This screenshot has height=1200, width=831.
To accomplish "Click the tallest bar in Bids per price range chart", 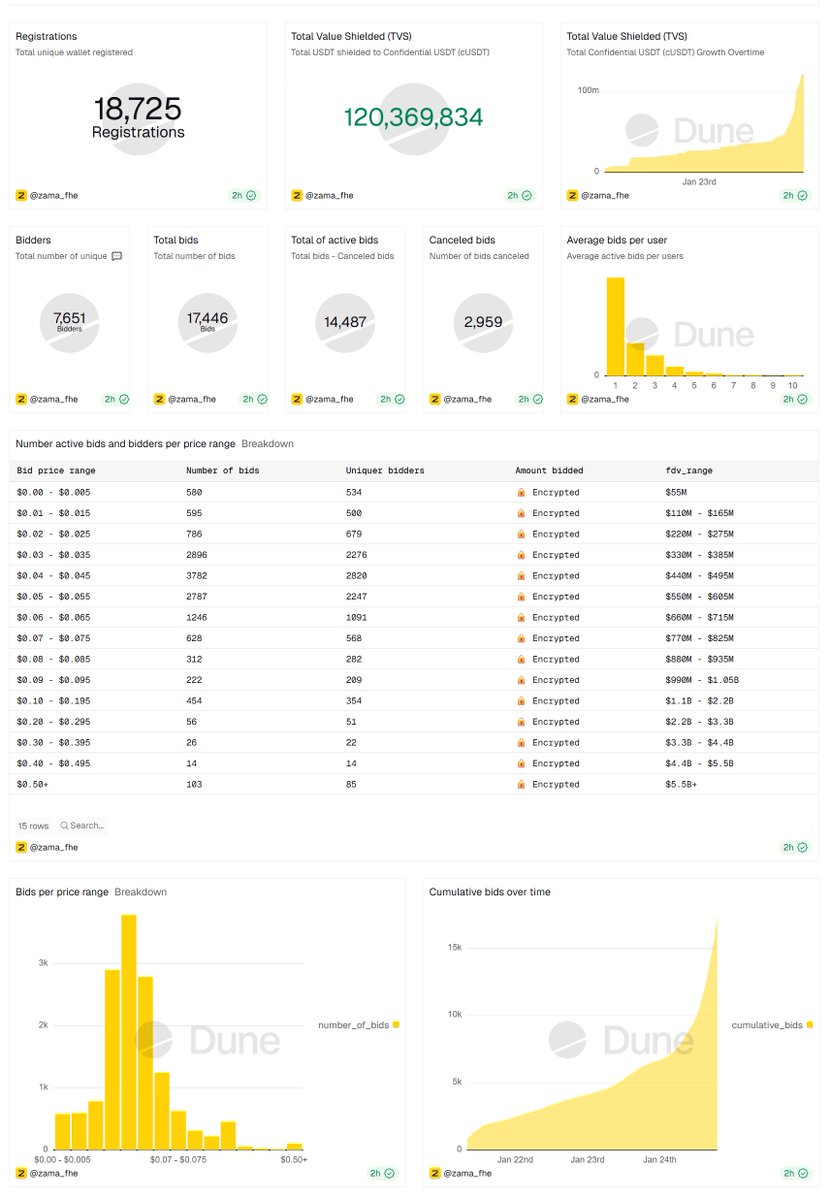I will [x=129, y=1031].
